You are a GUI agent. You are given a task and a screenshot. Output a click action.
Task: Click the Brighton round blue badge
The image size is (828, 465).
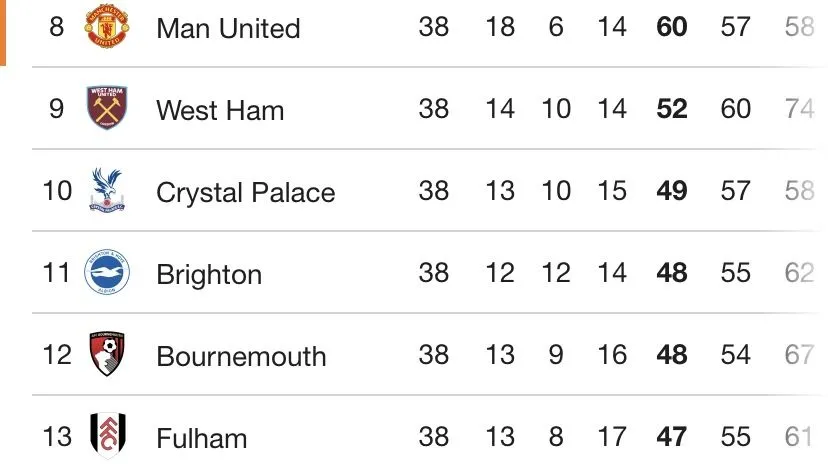(106, 273)
